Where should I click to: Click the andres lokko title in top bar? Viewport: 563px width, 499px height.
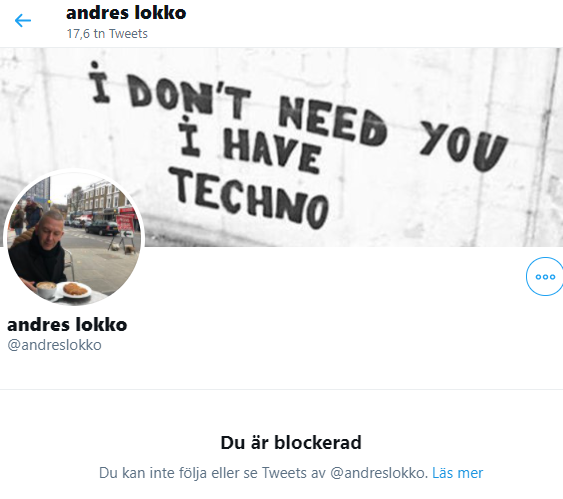126,13
